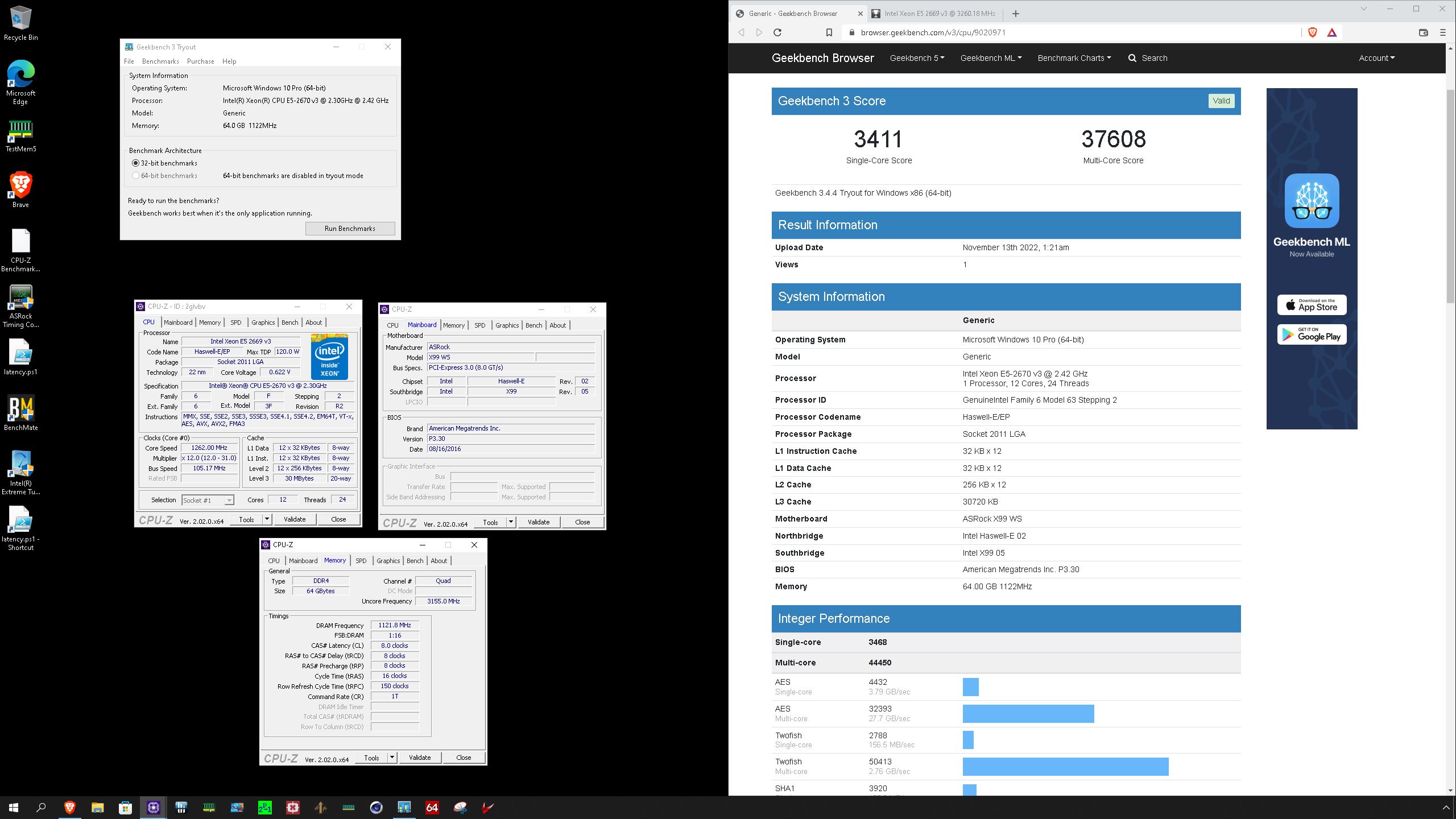Click the Download on the App Store badge
The width and height of the screenshot is (1456, 819).
[1312, 305]
